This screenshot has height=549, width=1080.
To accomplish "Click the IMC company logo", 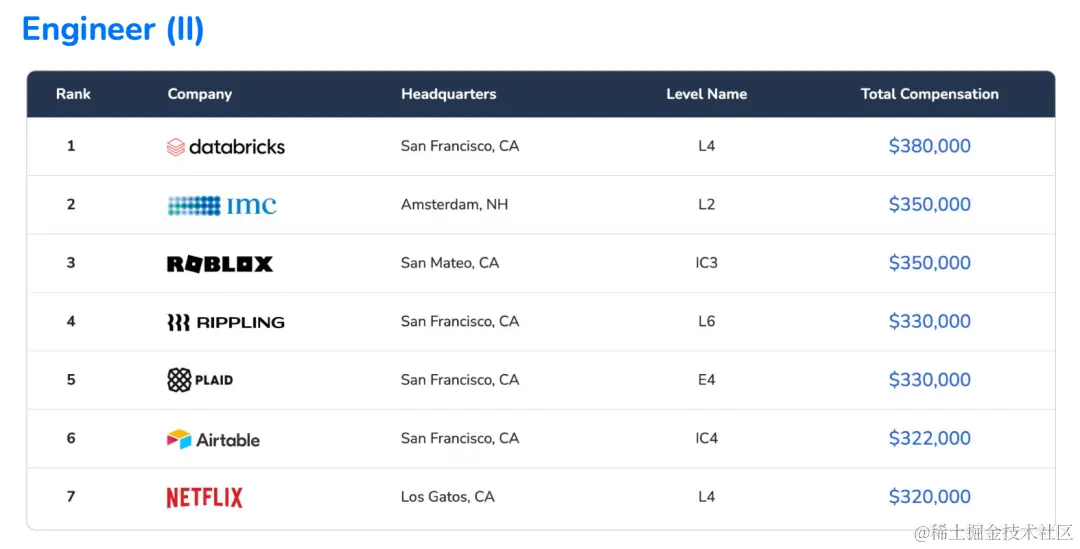I will (x=222, y=205).
